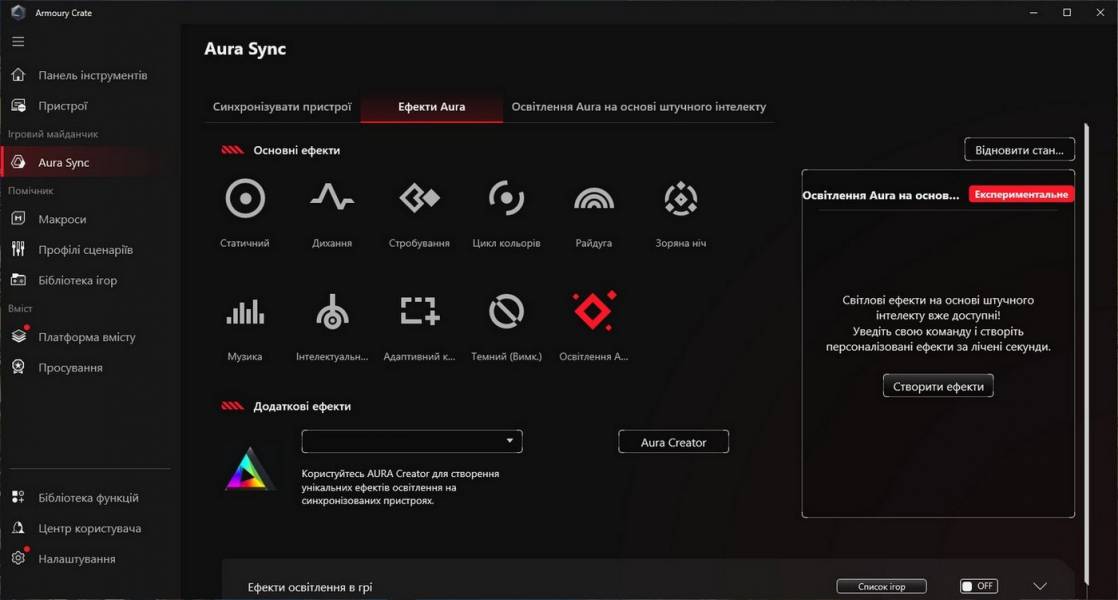Click the Помічник sidebar heading
The width and height of the screenshot is (1118, 600).
coord(31,191)
